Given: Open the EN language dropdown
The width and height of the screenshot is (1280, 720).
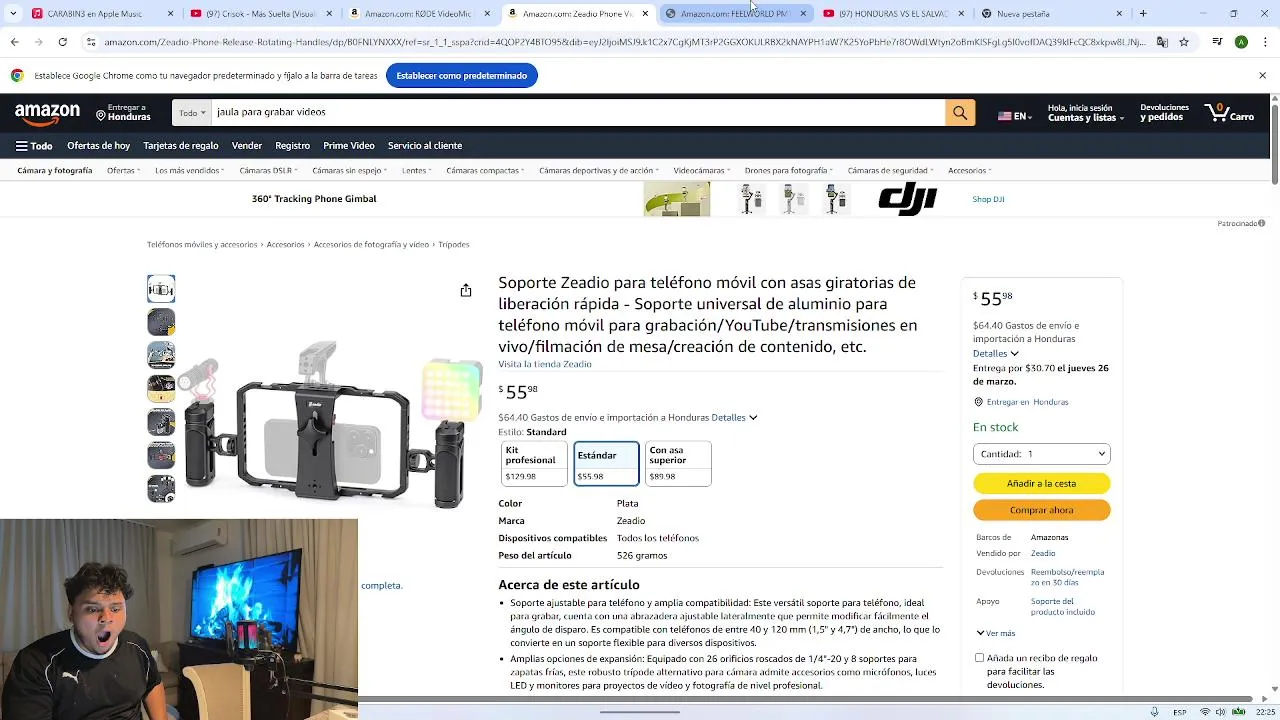Looking at the screenshot, I should 1014,116.
